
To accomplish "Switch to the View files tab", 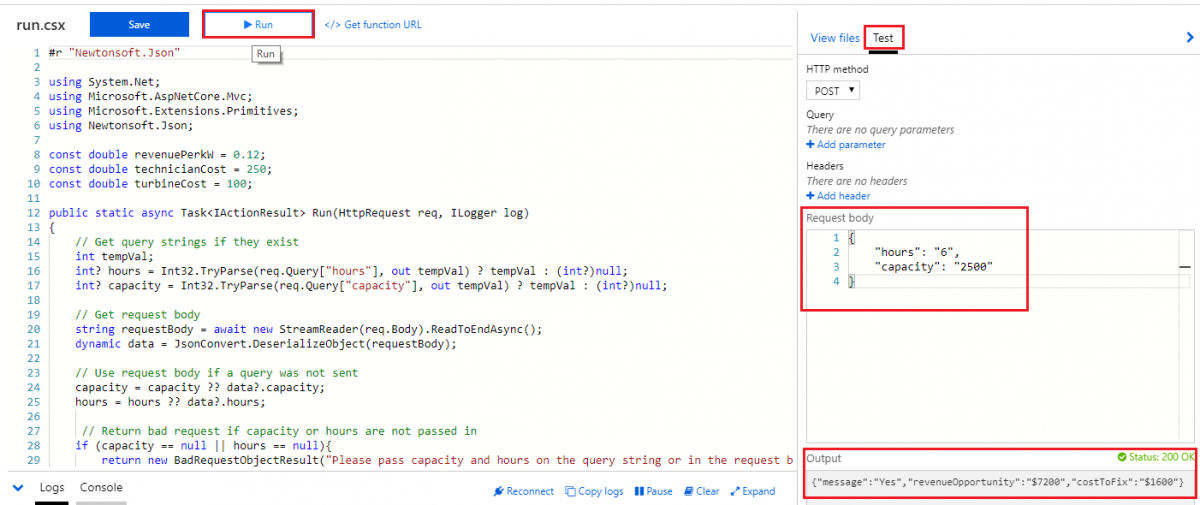I will pyautogui.click(x=834, y=38).
